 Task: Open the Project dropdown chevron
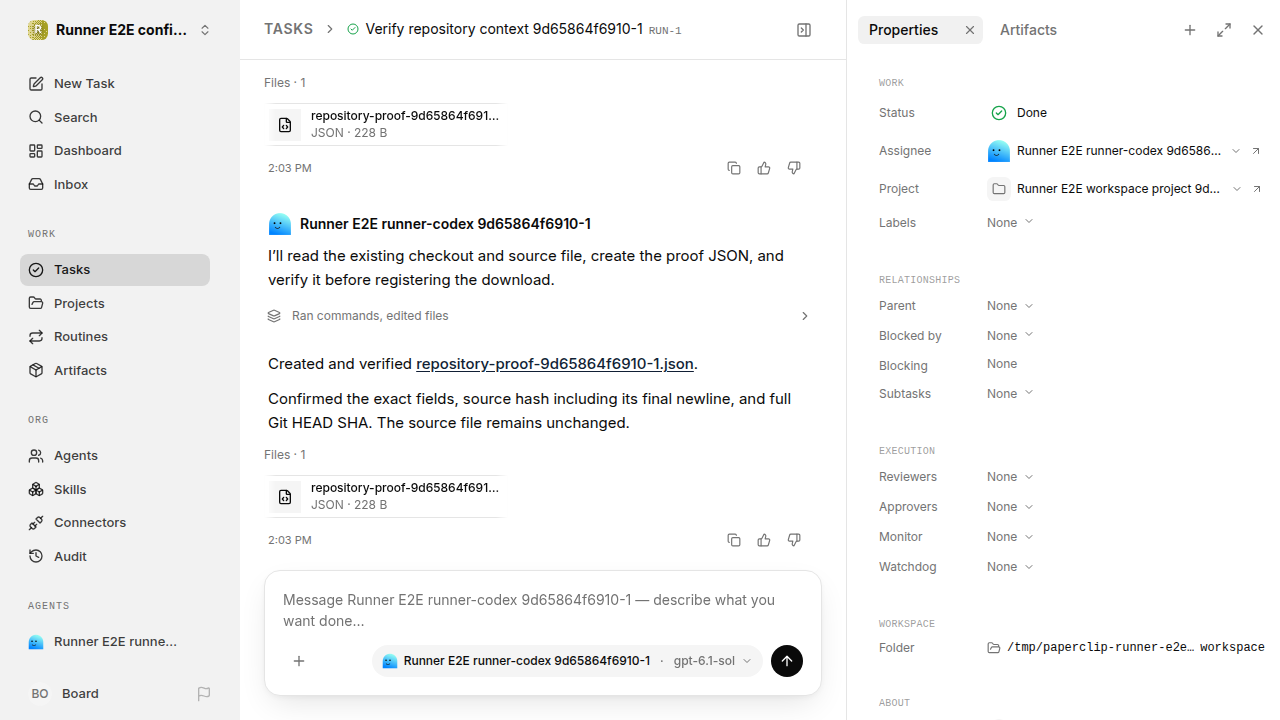click(1237, 189)
